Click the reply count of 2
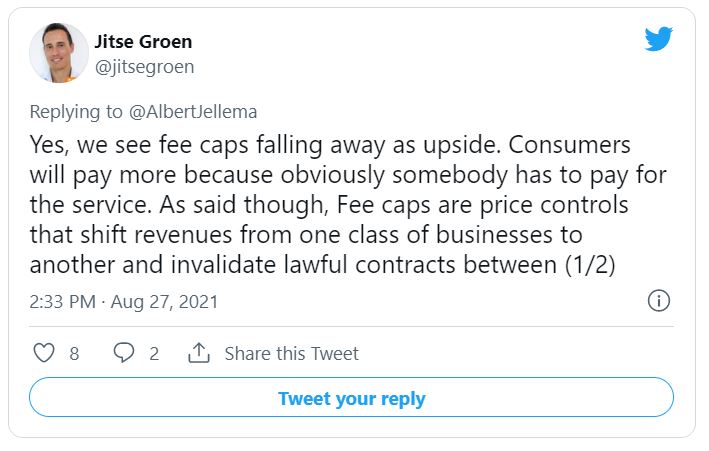This screenshot has width=709, height=451. pyautogui.click(x=154, y=354)
